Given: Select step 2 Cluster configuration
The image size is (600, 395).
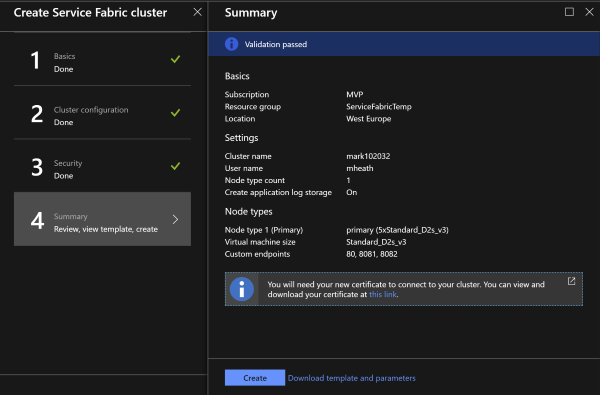Looking at the screenshot, I should 102,113.
